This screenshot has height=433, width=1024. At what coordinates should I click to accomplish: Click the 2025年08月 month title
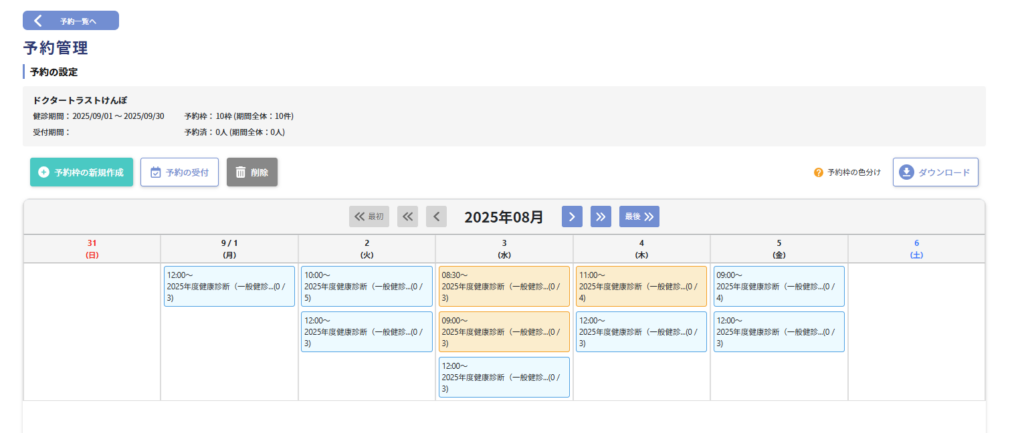pos(504,216)
